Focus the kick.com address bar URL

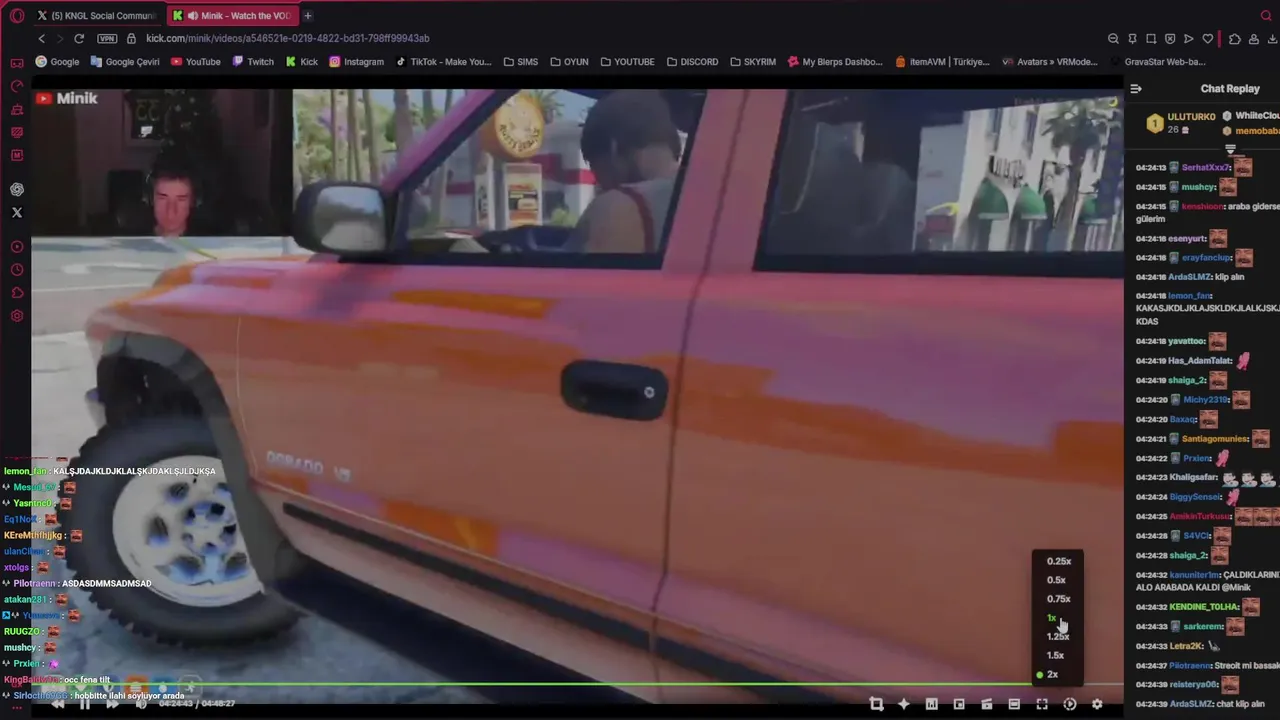coord(288,38)
